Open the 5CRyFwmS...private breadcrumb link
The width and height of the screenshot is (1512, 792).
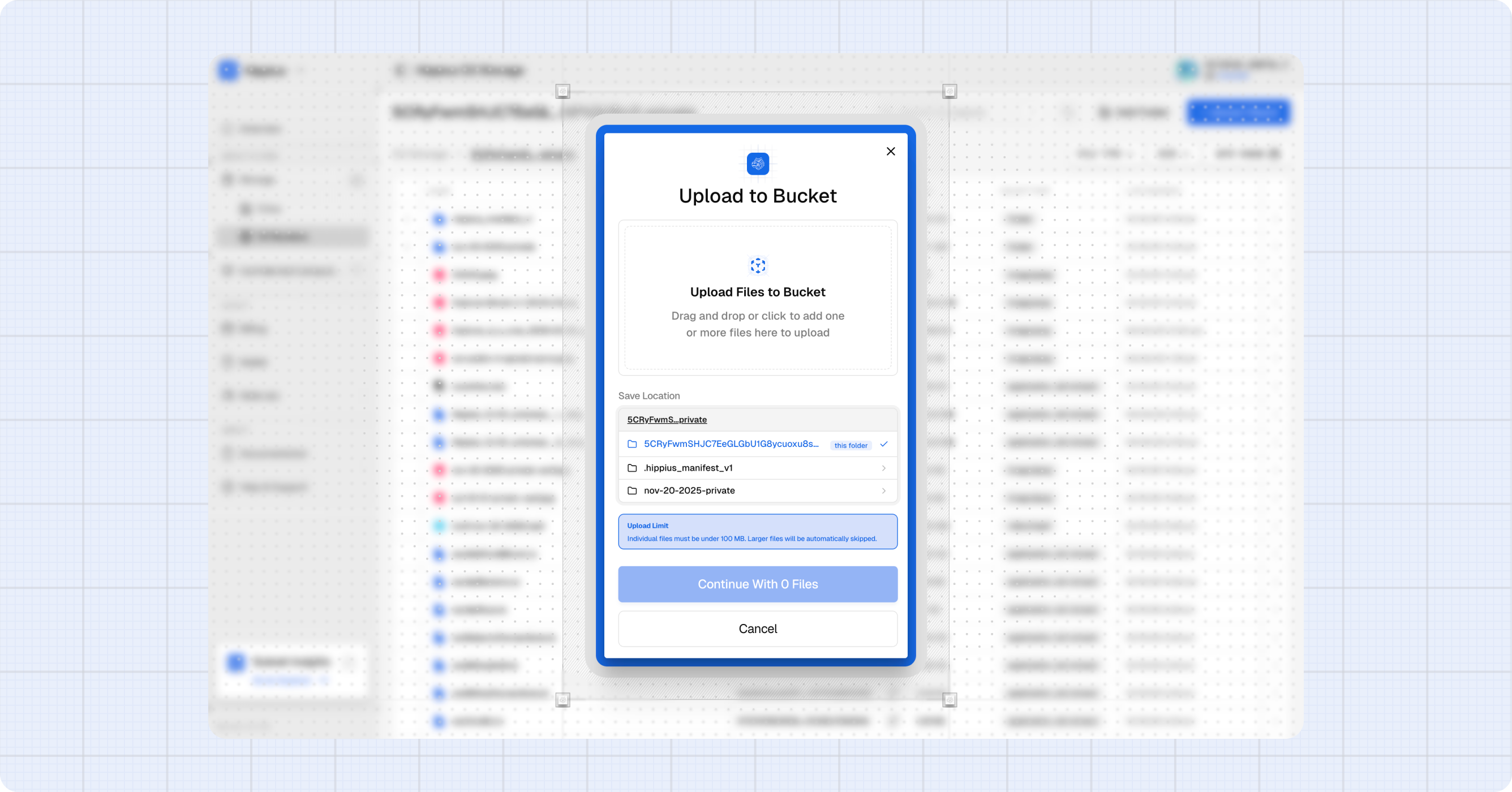pyautogui.click(x=667, y=419)
